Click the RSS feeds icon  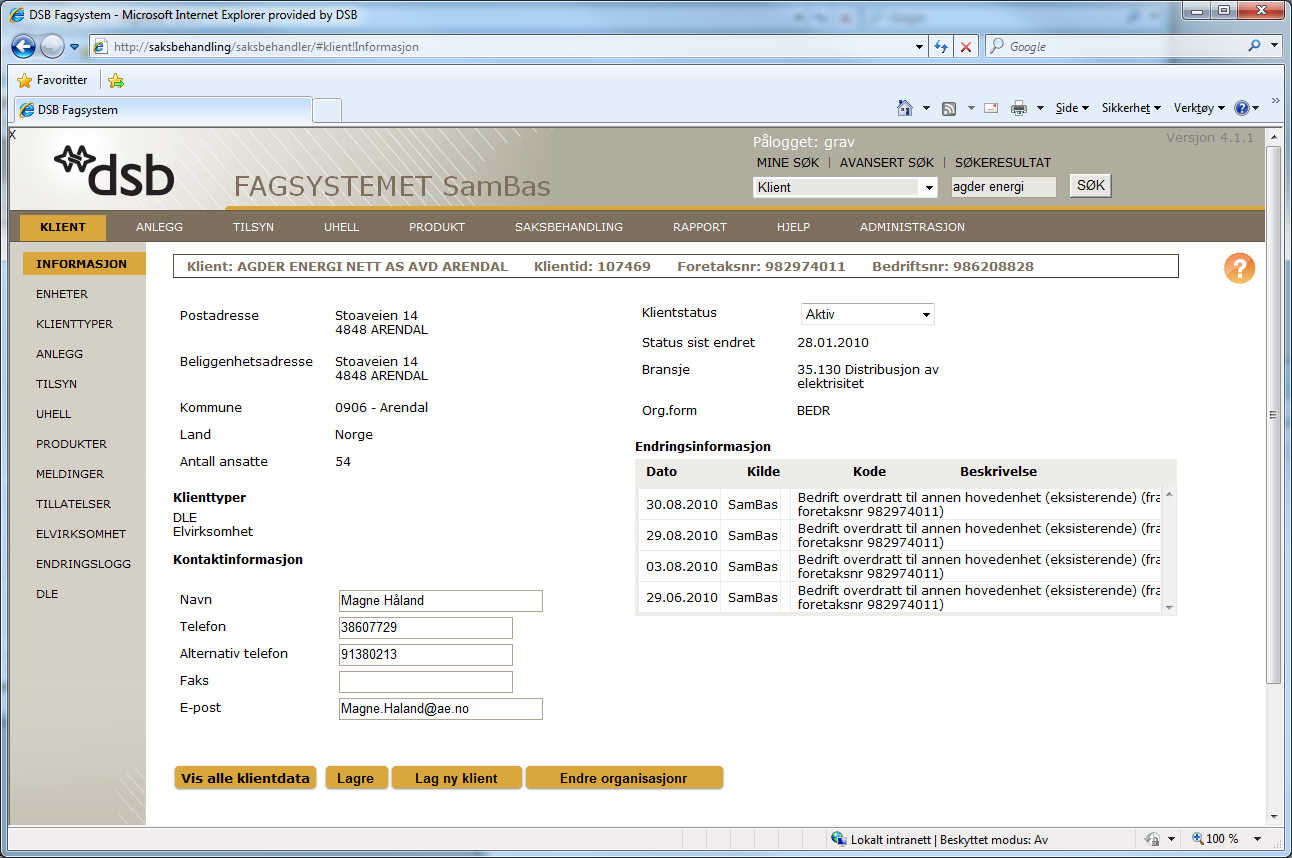coord(949,108)
